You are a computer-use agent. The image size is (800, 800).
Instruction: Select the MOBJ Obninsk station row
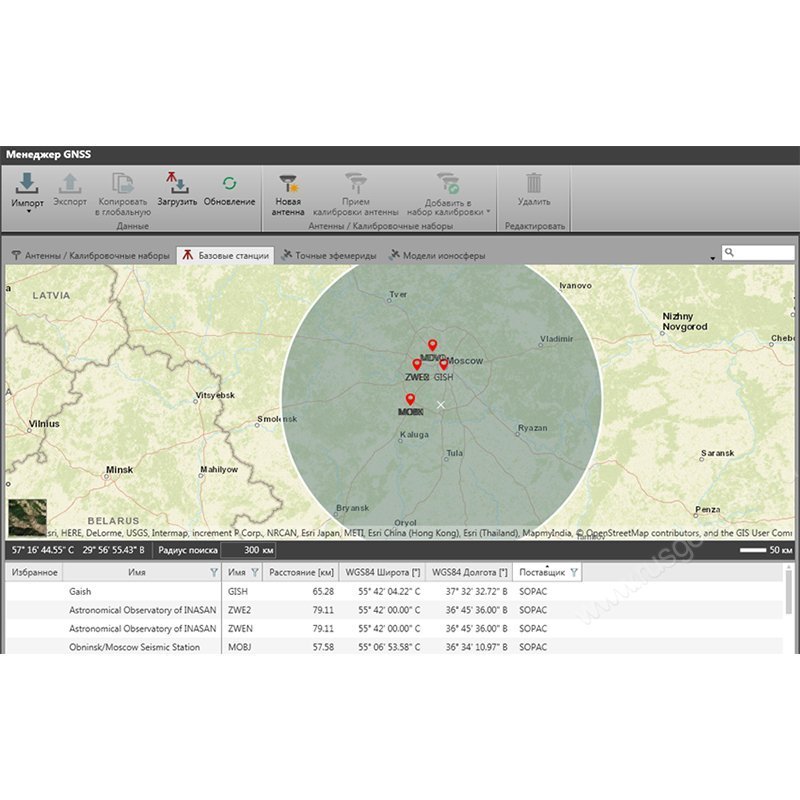coord(300,646)
